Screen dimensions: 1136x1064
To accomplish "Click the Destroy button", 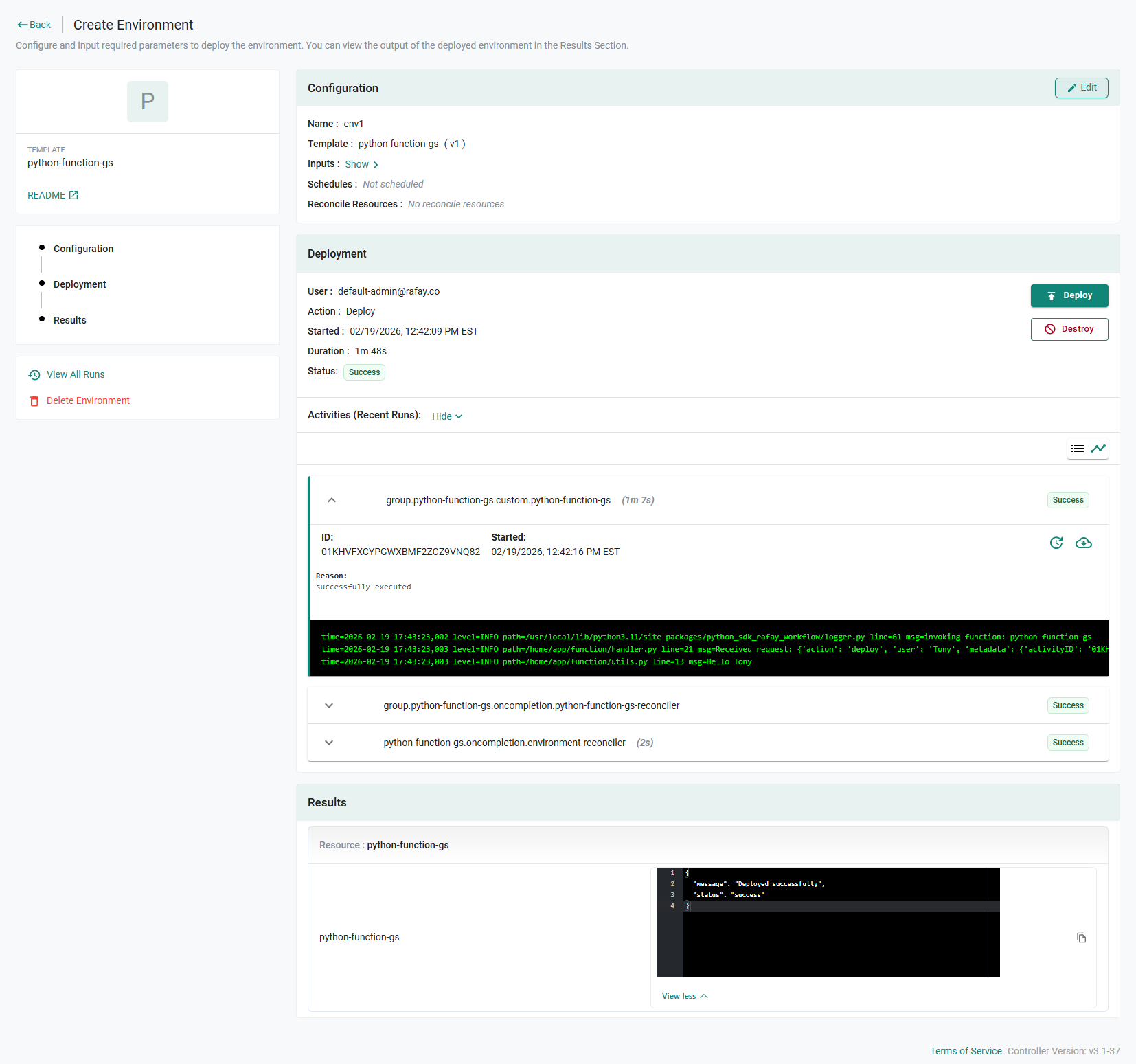I will [1069, 329].
